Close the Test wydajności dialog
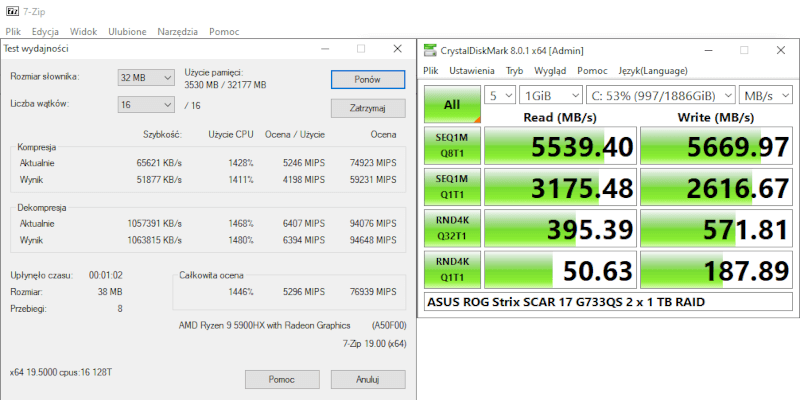The width and height of the screenshot is (800, 400). tap(397, 49)
